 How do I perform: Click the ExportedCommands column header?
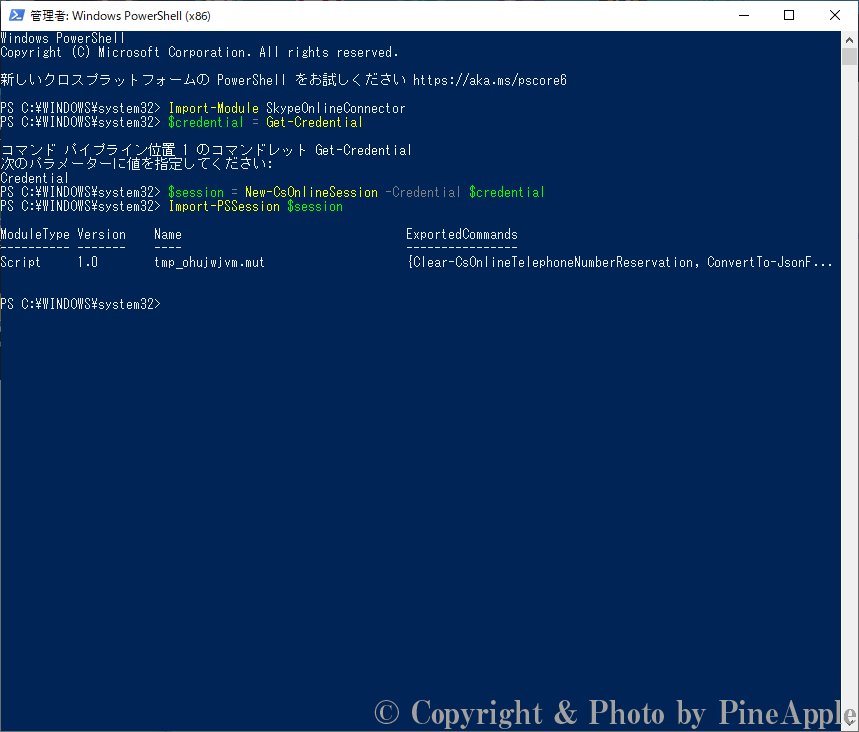[x=461, y=234]
